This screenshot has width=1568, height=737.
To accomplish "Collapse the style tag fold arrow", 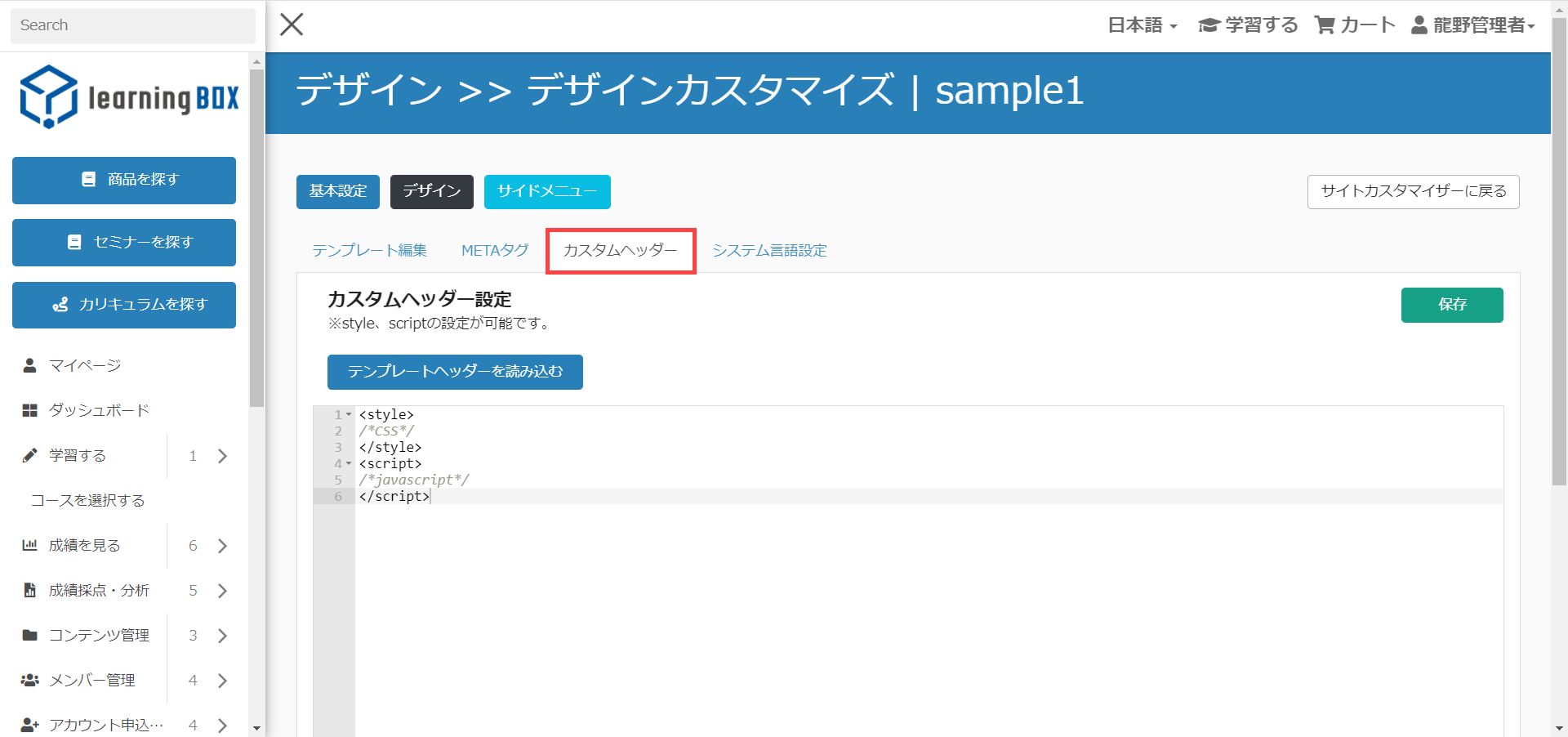I will coord(349,414).
